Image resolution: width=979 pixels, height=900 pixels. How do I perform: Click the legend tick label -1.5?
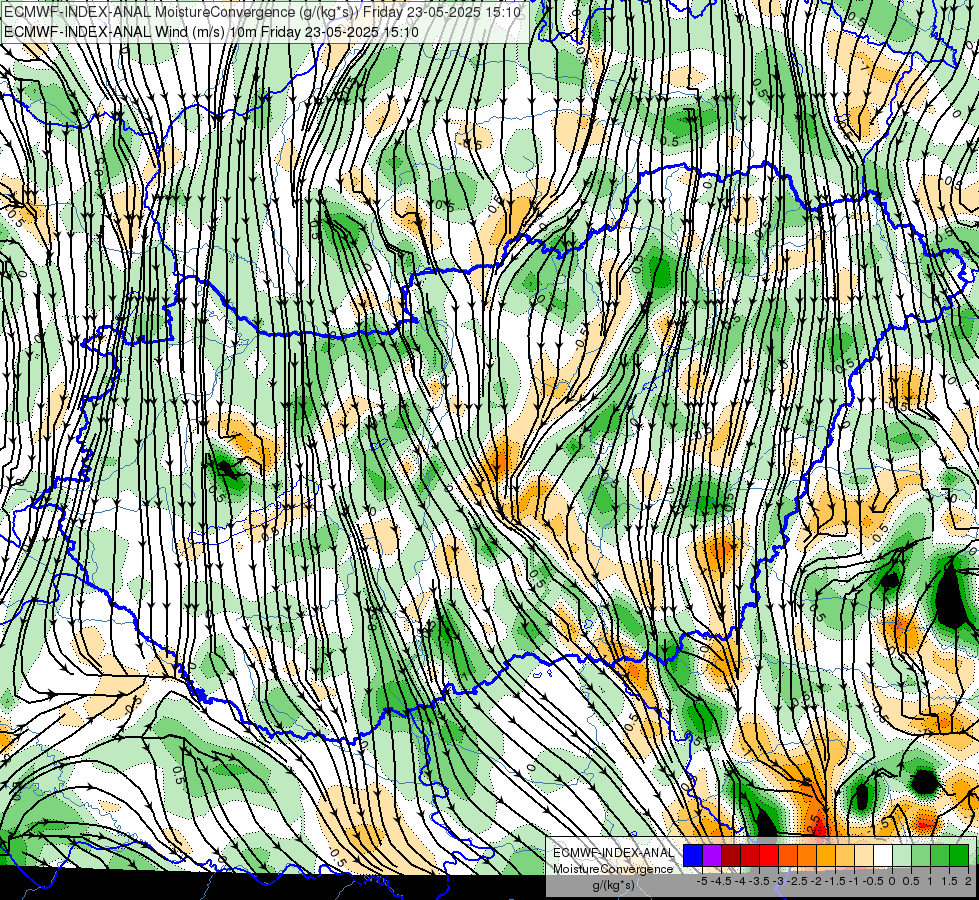tap(835, 881)
